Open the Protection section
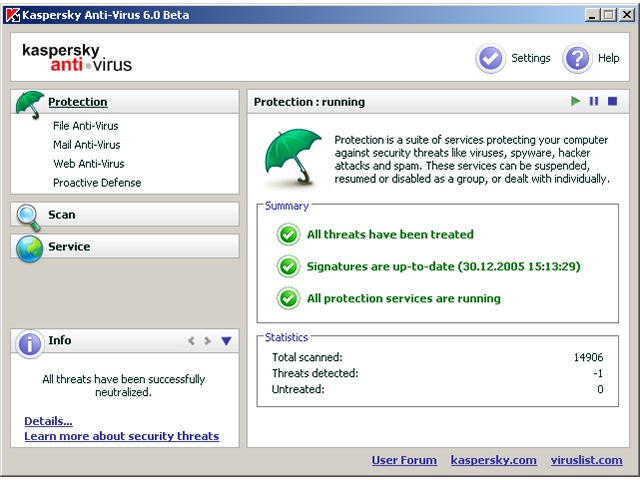Image resolution: width=640 pixels, height=480 pixels. coord(78,102)
